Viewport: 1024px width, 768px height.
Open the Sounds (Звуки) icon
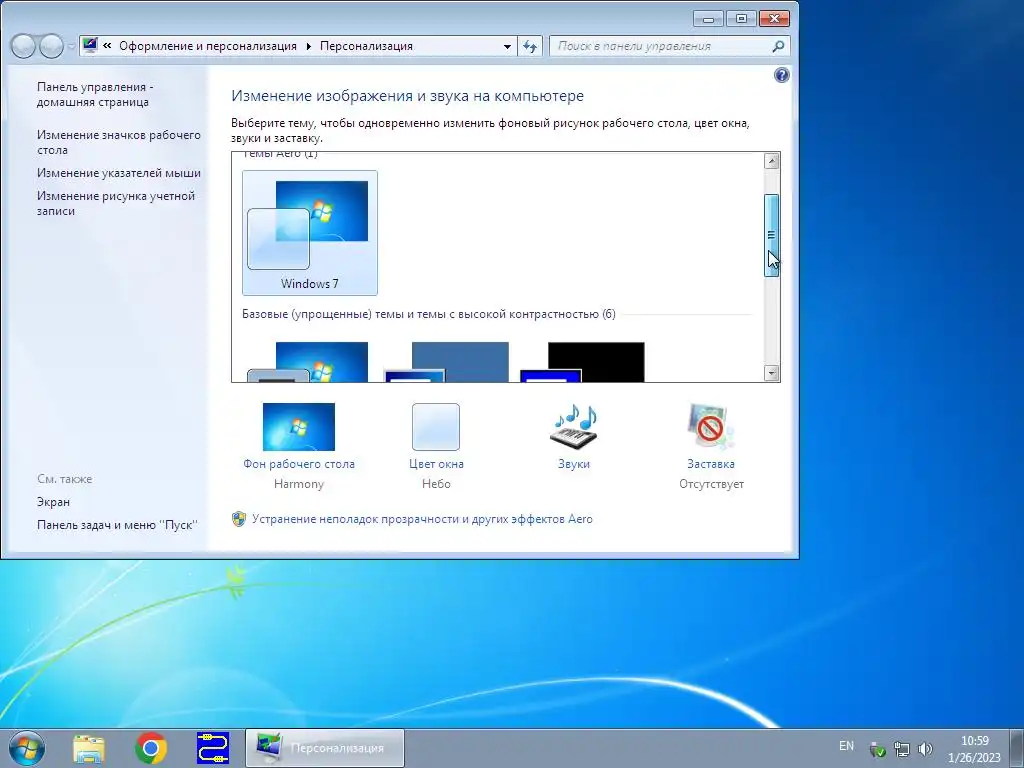573,426
